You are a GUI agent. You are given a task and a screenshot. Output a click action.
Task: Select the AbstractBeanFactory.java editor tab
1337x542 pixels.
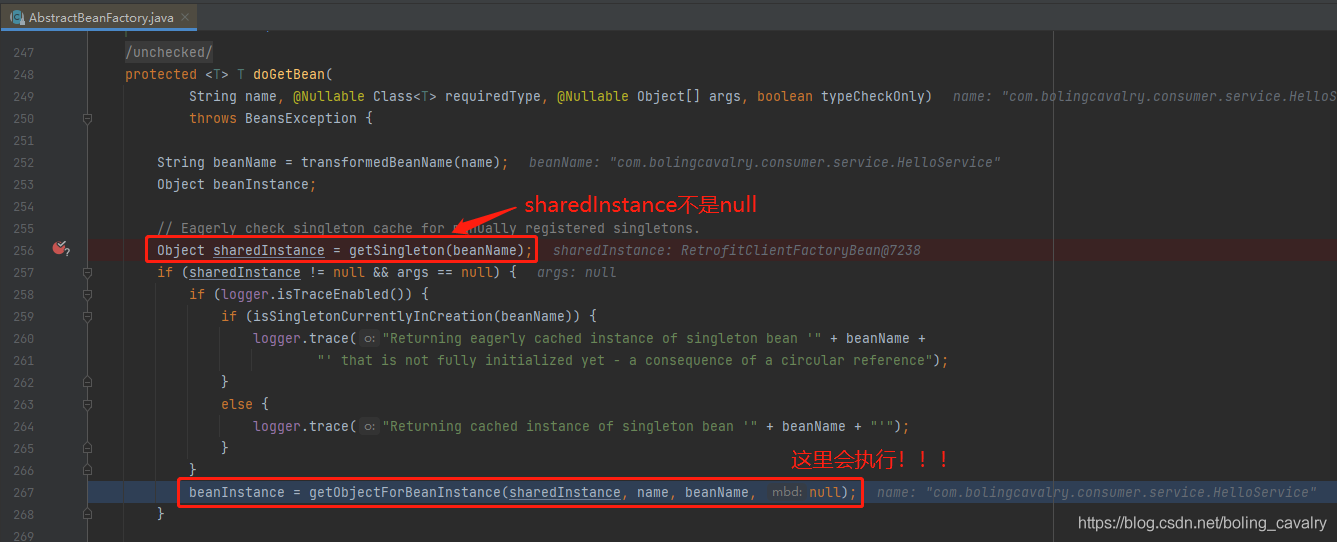(x=99, y=17)
